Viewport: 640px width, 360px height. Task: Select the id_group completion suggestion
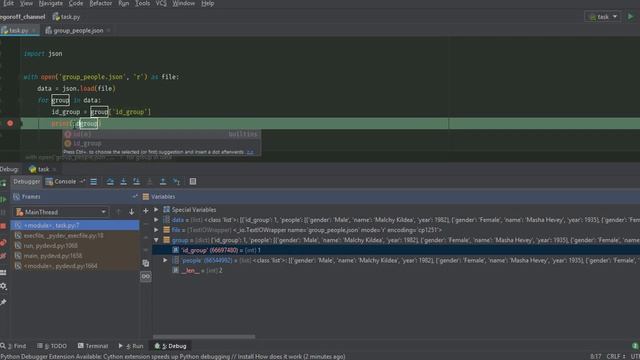pyautogui.click(x=161, y=143)
